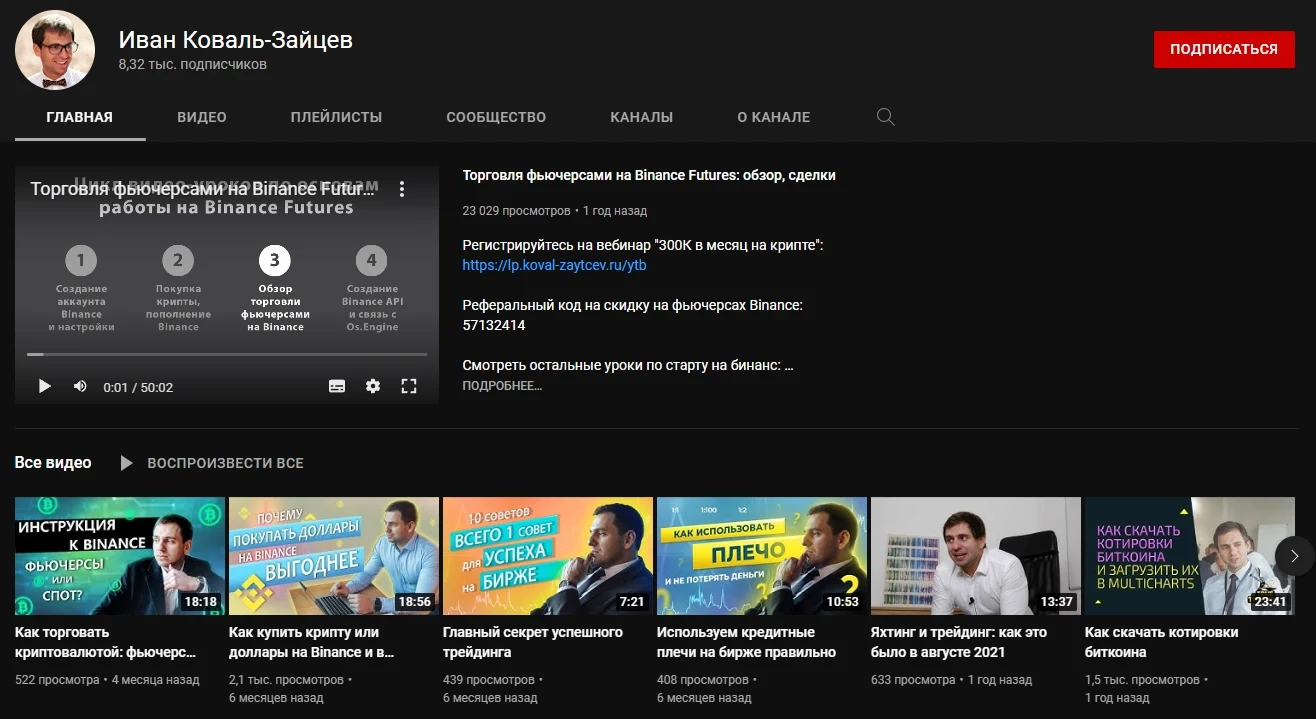Seek on the featured video progress bar
Viewport: 1316px width, 719px height.
pyautogui.click(x=227, y=354)
